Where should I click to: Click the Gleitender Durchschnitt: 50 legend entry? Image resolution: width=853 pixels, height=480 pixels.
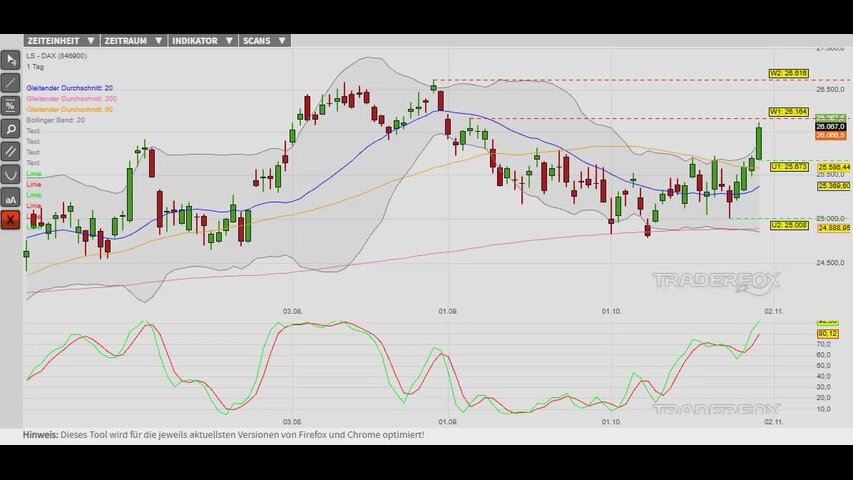[x=70, y=109]
